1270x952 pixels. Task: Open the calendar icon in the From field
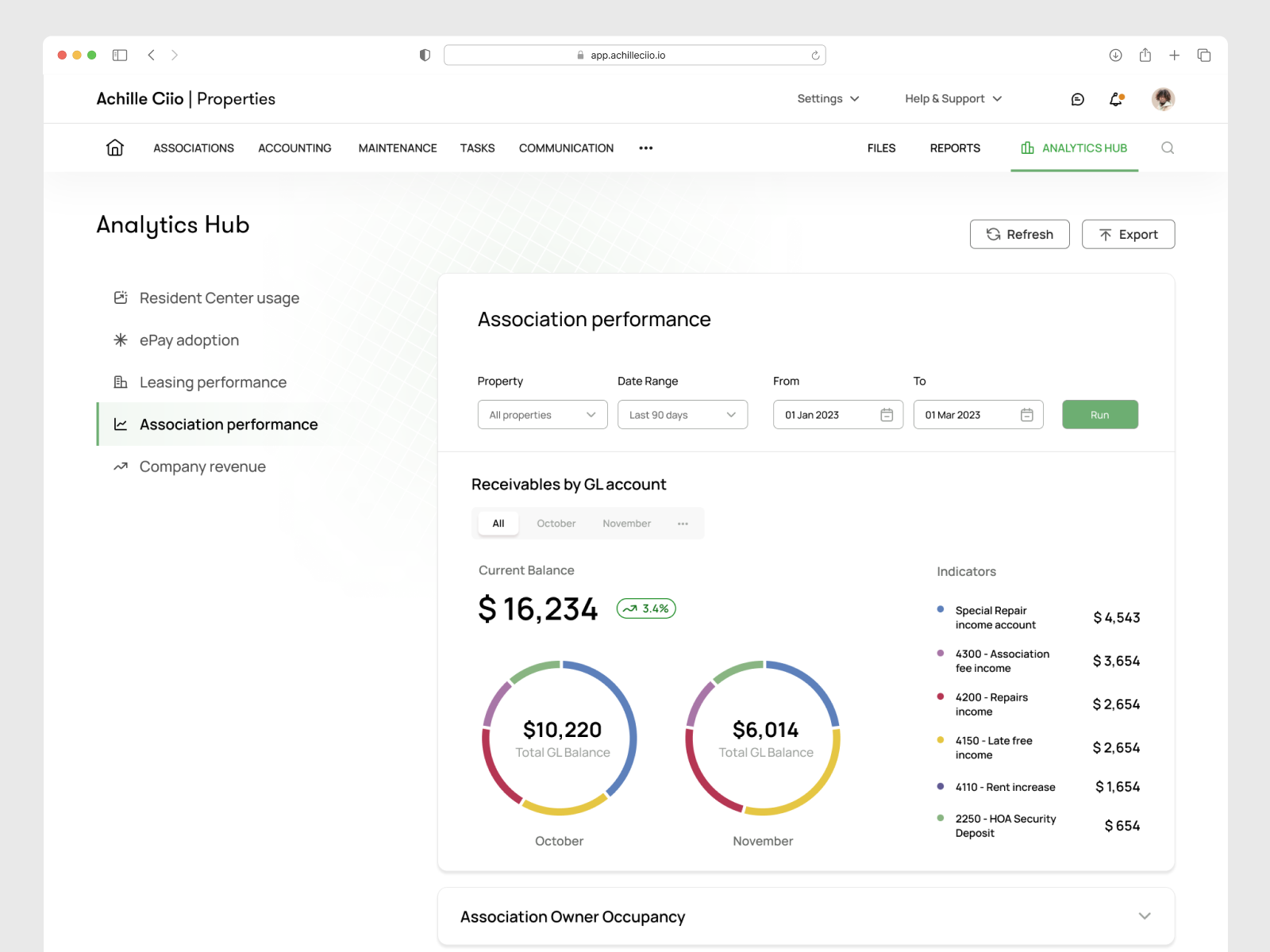coord(886,414)
